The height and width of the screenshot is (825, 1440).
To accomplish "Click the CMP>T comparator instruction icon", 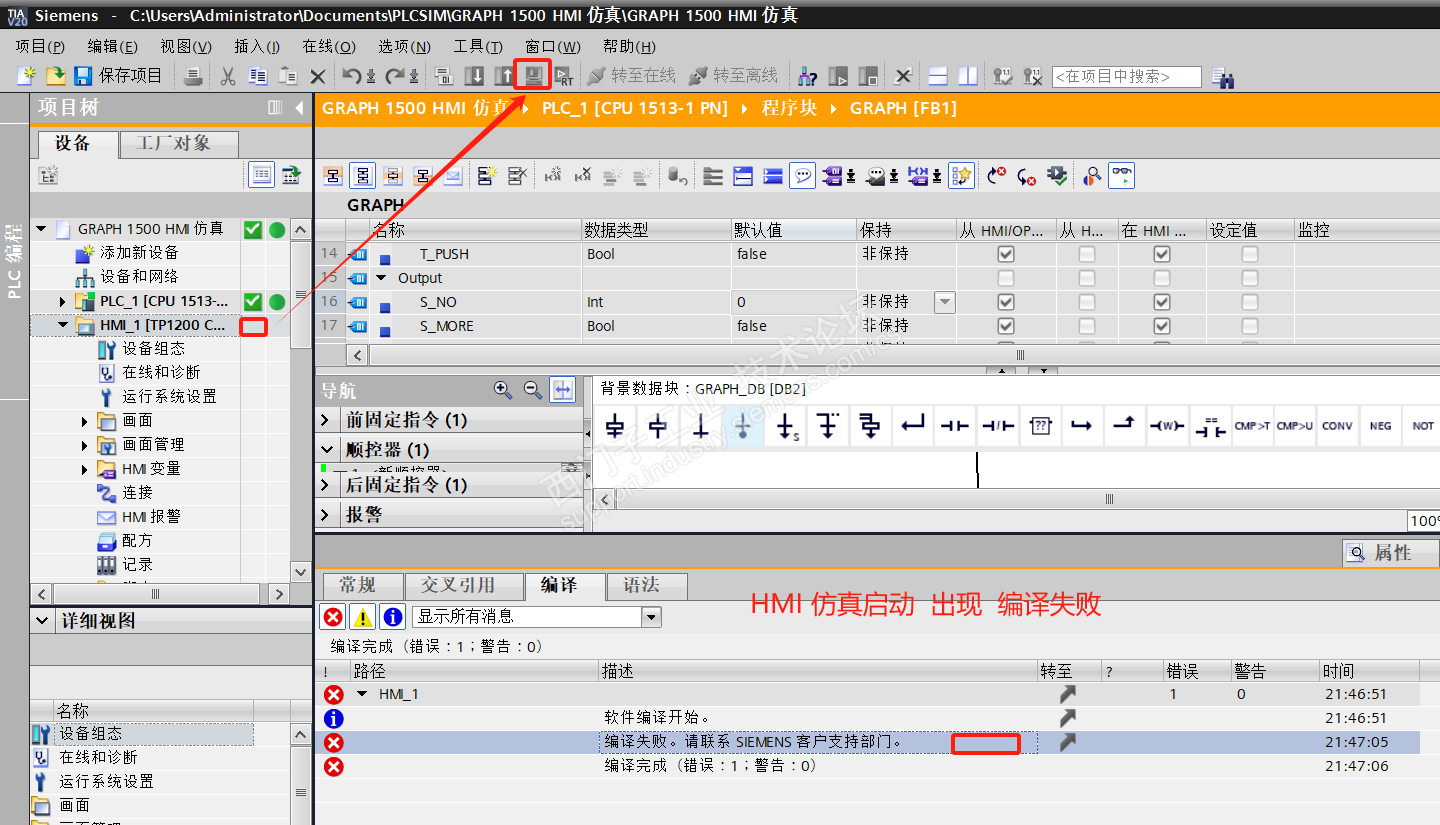I will (x=1252, y=426).
